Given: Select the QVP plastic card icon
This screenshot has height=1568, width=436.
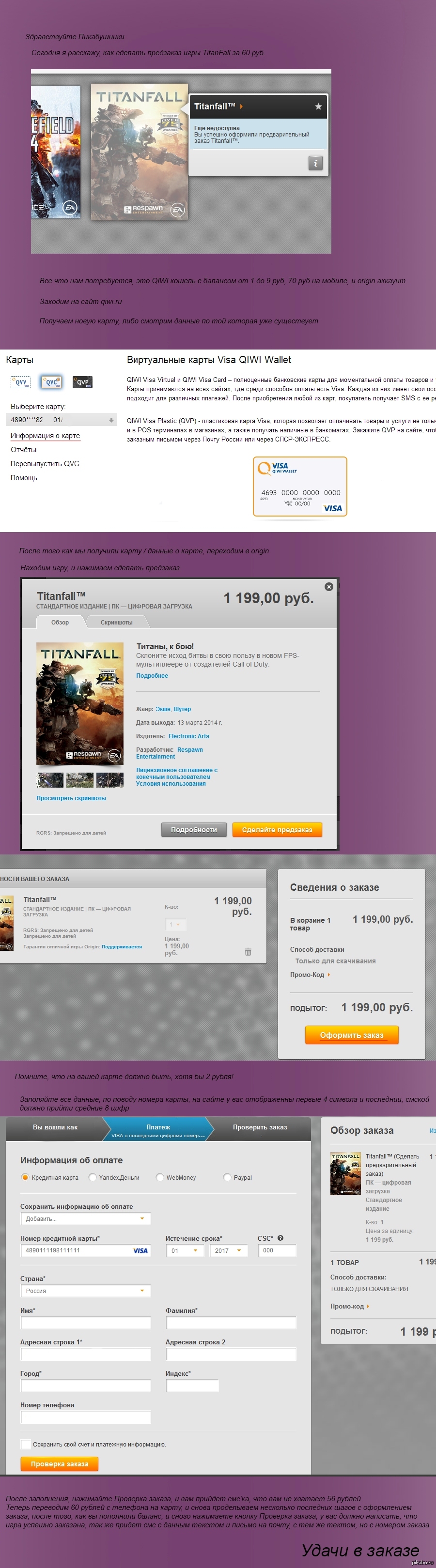Looking at the screenshot, I should (x=82, y=382).
